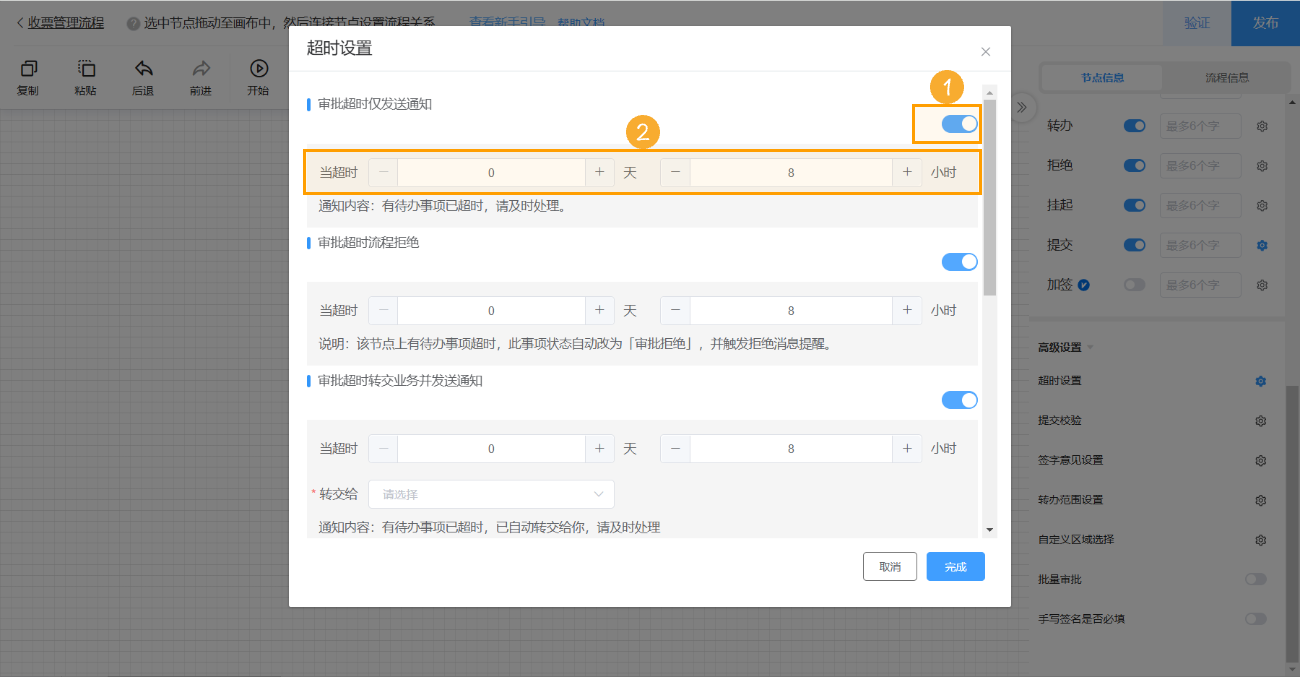
Task: Open the 转交给 请选择 dropdown
Action: point(491,494)
